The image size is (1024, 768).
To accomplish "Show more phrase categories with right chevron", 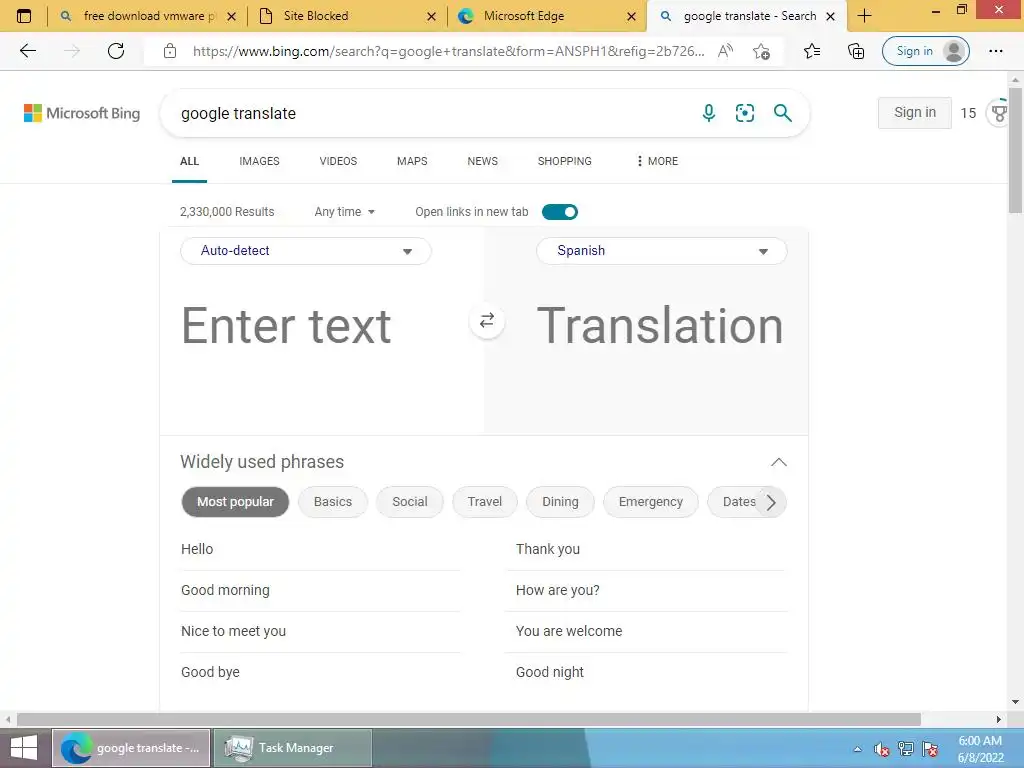I will [771, 502].
